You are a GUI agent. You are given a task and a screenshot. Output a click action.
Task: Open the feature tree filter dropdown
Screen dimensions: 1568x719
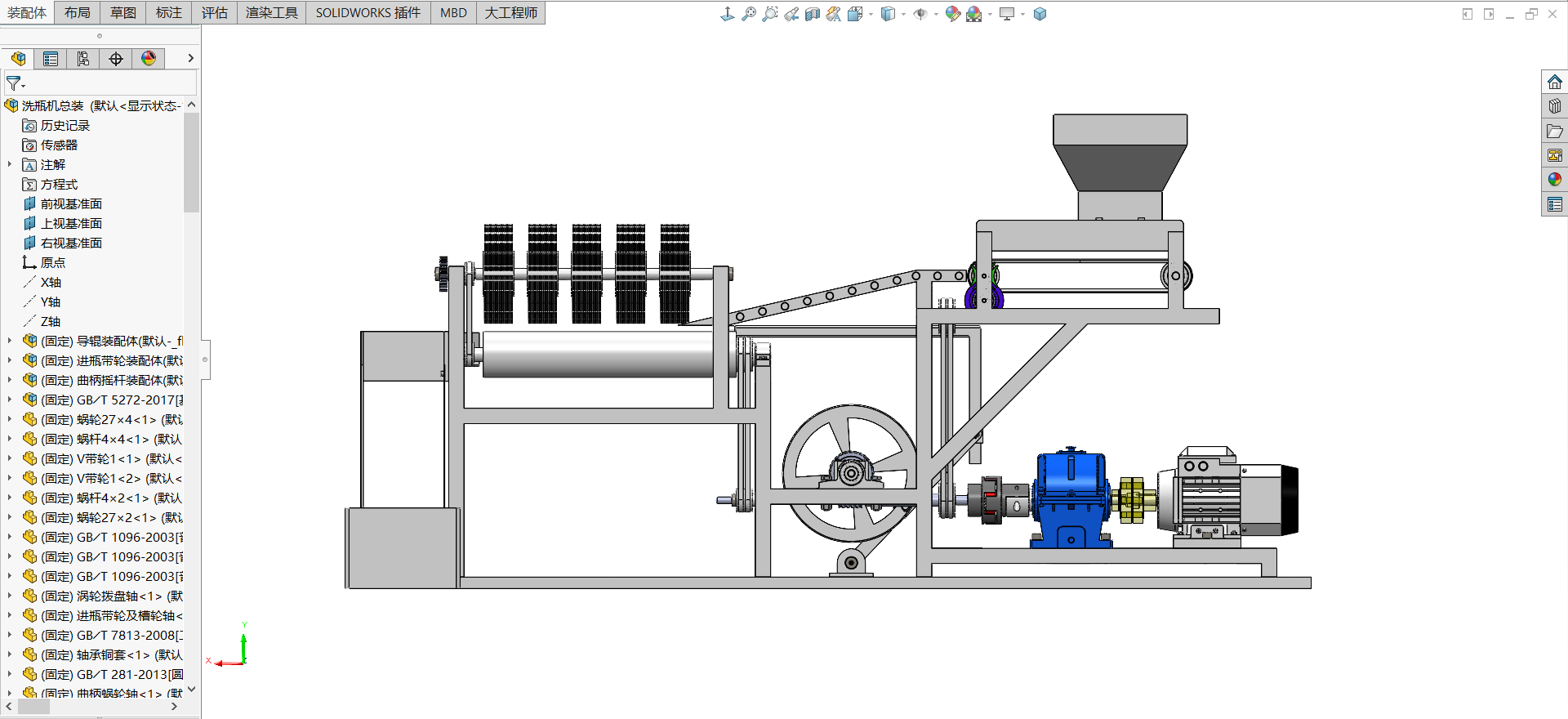click(16, 84)
